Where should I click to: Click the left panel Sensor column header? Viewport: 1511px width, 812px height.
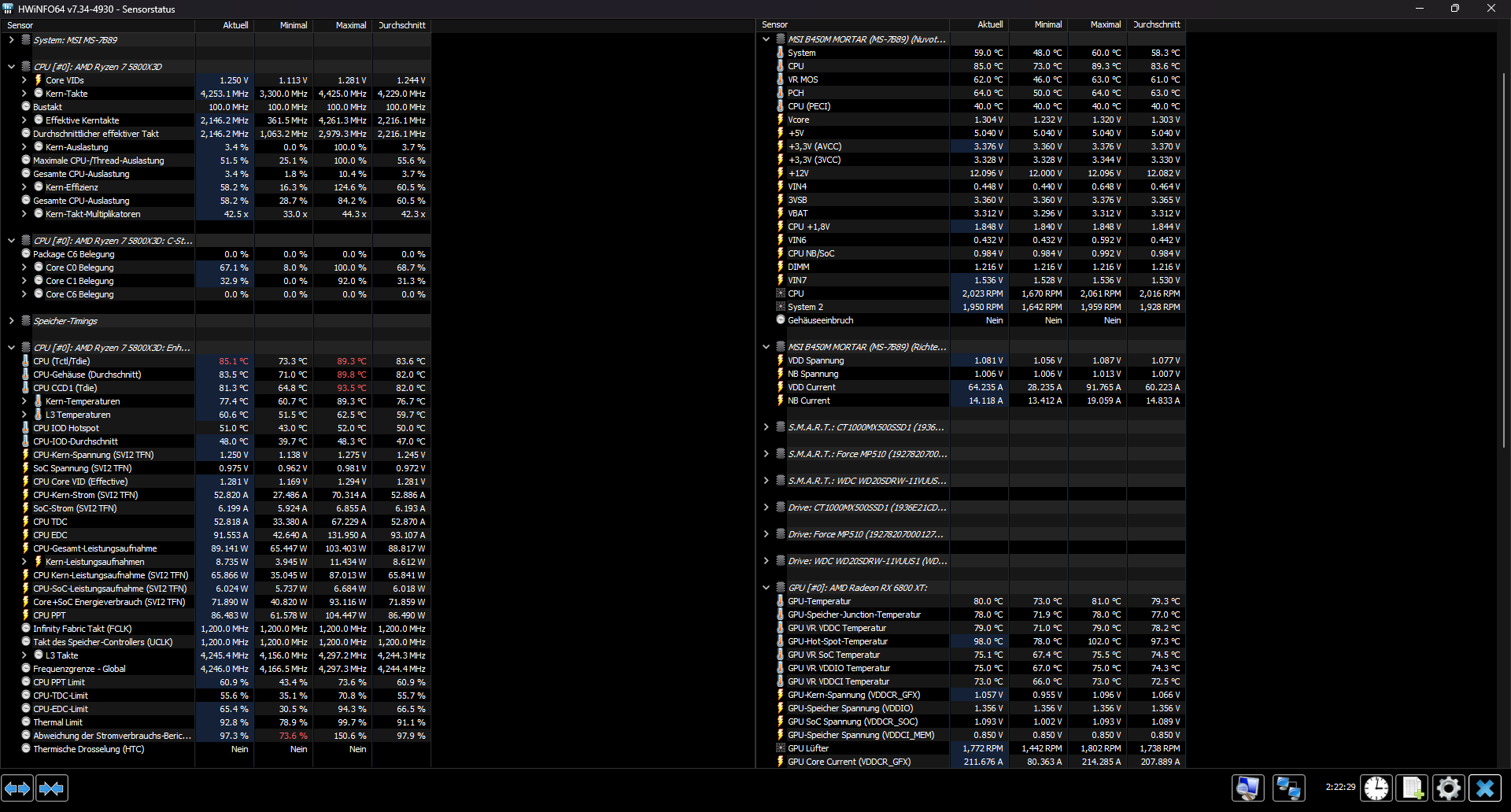tap(98, 25)
